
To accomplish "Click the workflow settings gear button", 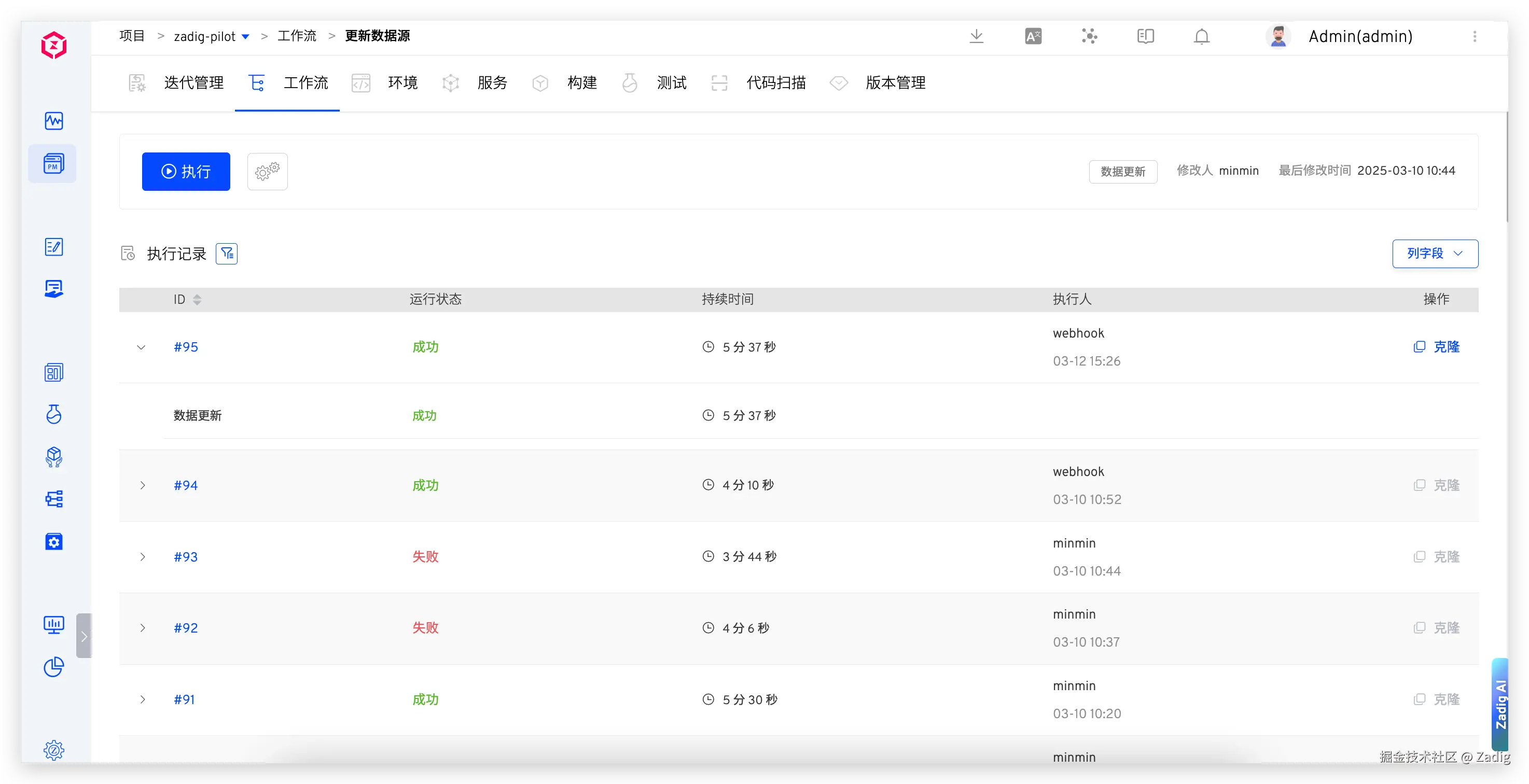I will 267,172.
